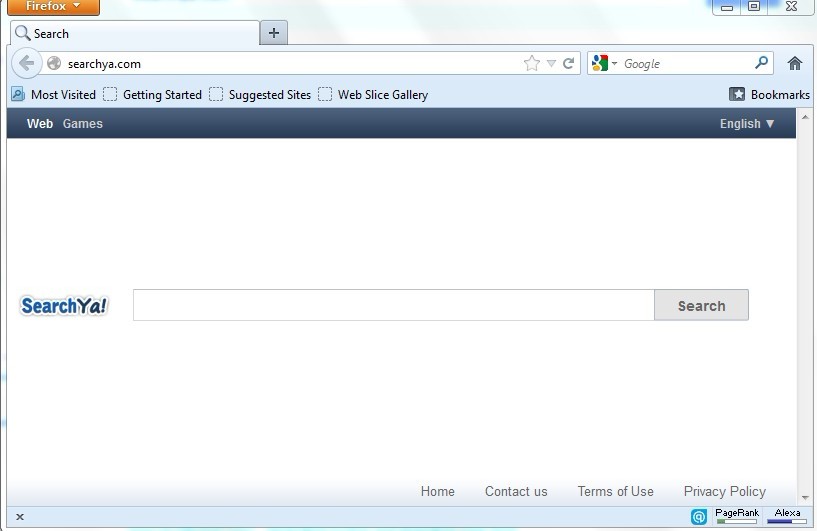Expand the URL history dropdown arrow
The width and height of the screenshot is (817, 531).
click(x=551, y=64)
